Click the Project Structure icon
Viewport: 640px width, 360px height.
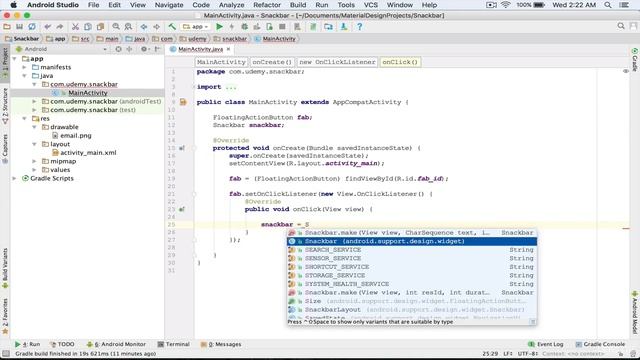329,27
